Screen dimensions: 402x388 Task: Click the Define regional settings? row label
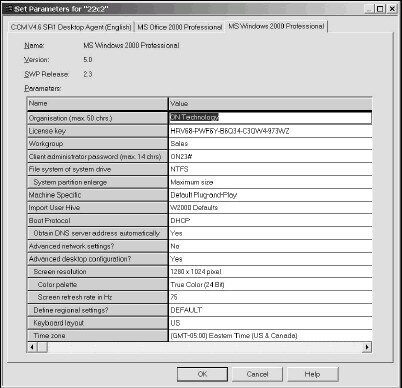pos(97,310)
